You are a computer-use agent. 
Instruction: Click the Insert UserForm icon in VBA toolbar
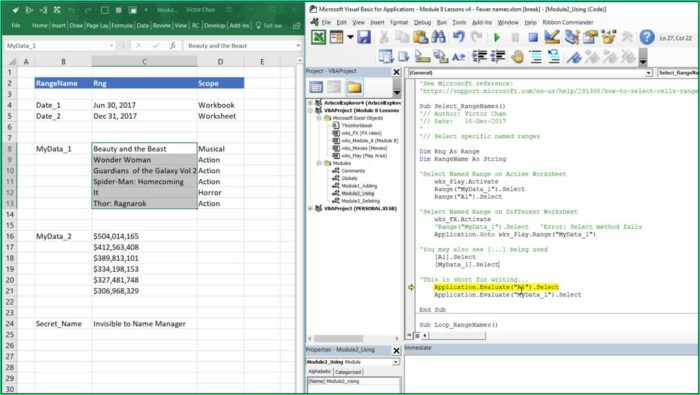(x=337, y=37)
